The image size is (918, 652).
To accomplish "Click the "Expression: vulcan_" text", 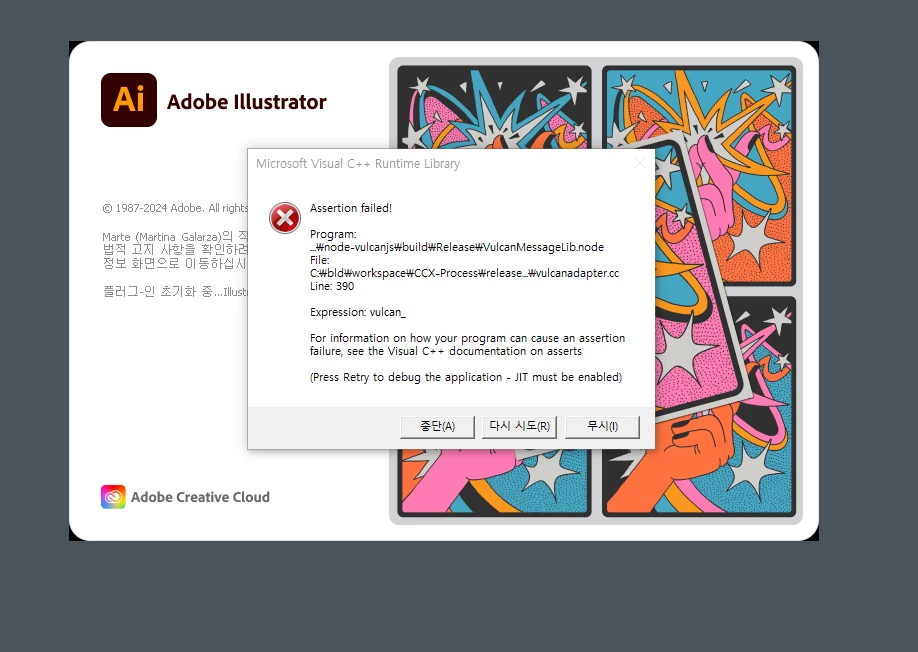I will (x=358, y=312).
